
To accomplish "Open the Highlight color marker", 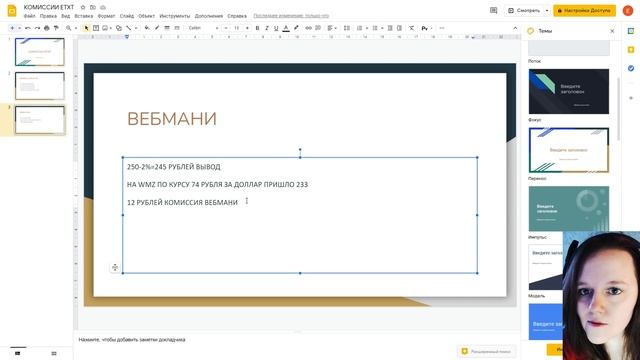I will pyautogui.click(x=296, y=28).
